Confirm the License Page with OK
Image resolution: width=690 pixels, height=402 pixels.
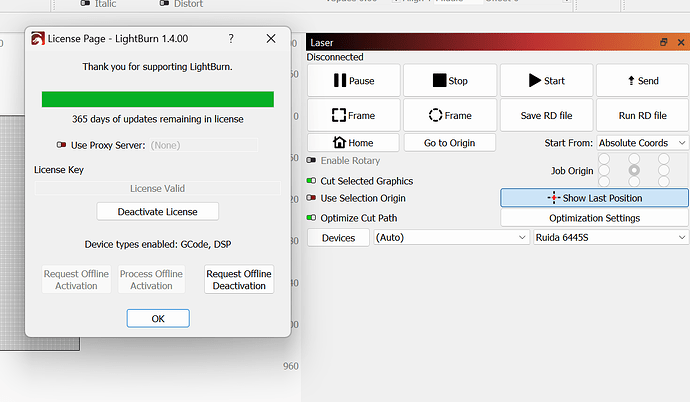[158, 318]
